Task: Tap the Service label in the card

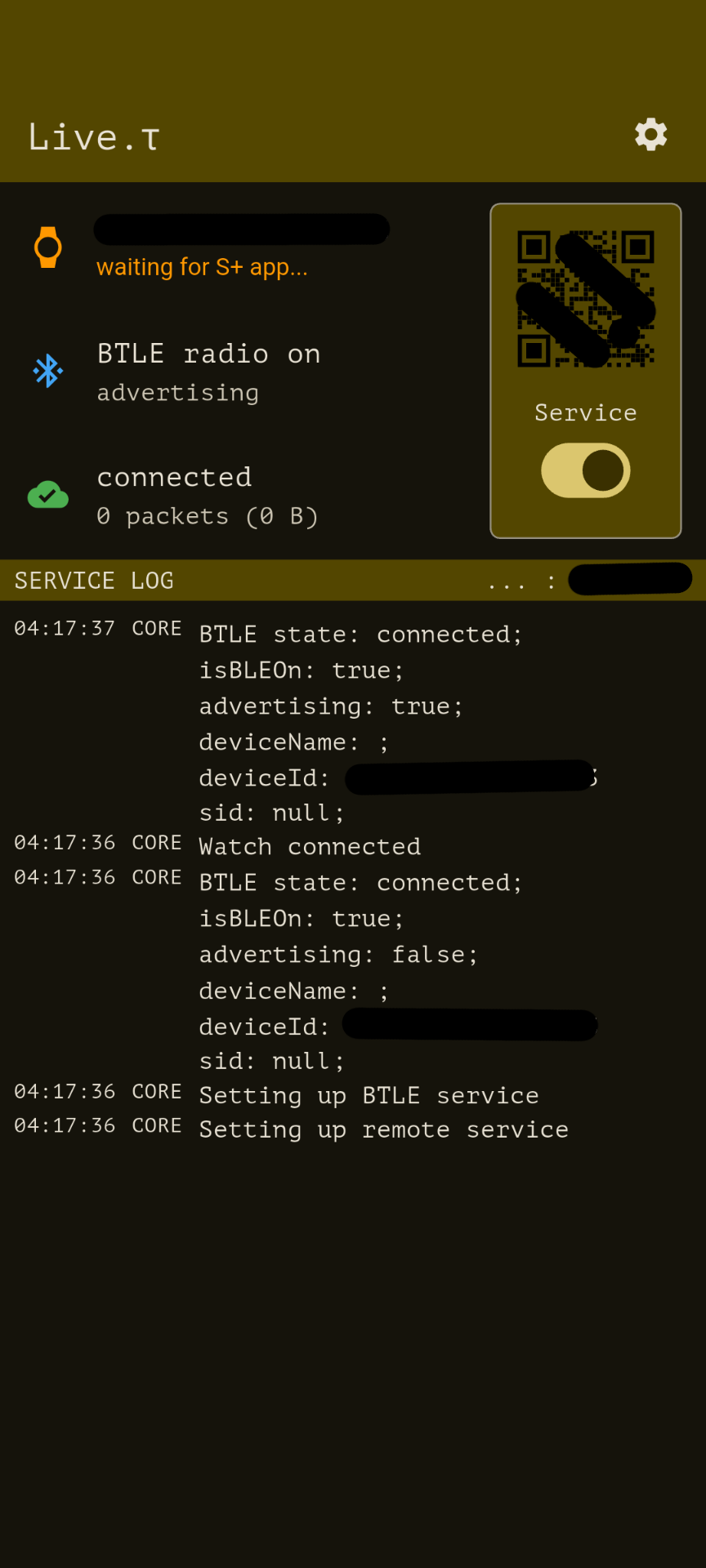Action: coord(586,412)
